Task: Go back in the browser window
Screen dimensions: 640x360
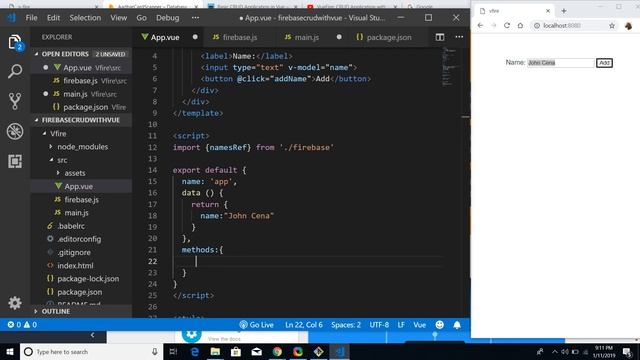Action: (x=480, y=25)
